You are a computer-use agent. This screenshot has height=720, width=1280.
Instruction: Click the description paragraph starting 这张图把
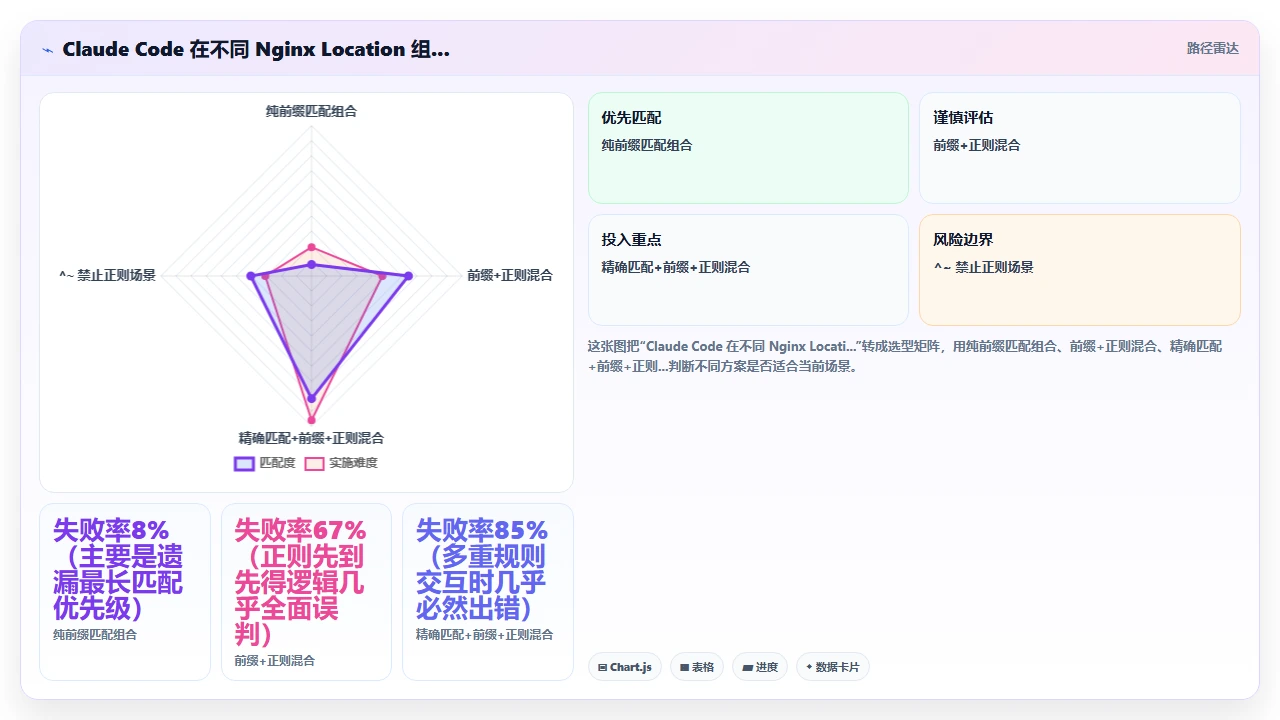(905, 356)
